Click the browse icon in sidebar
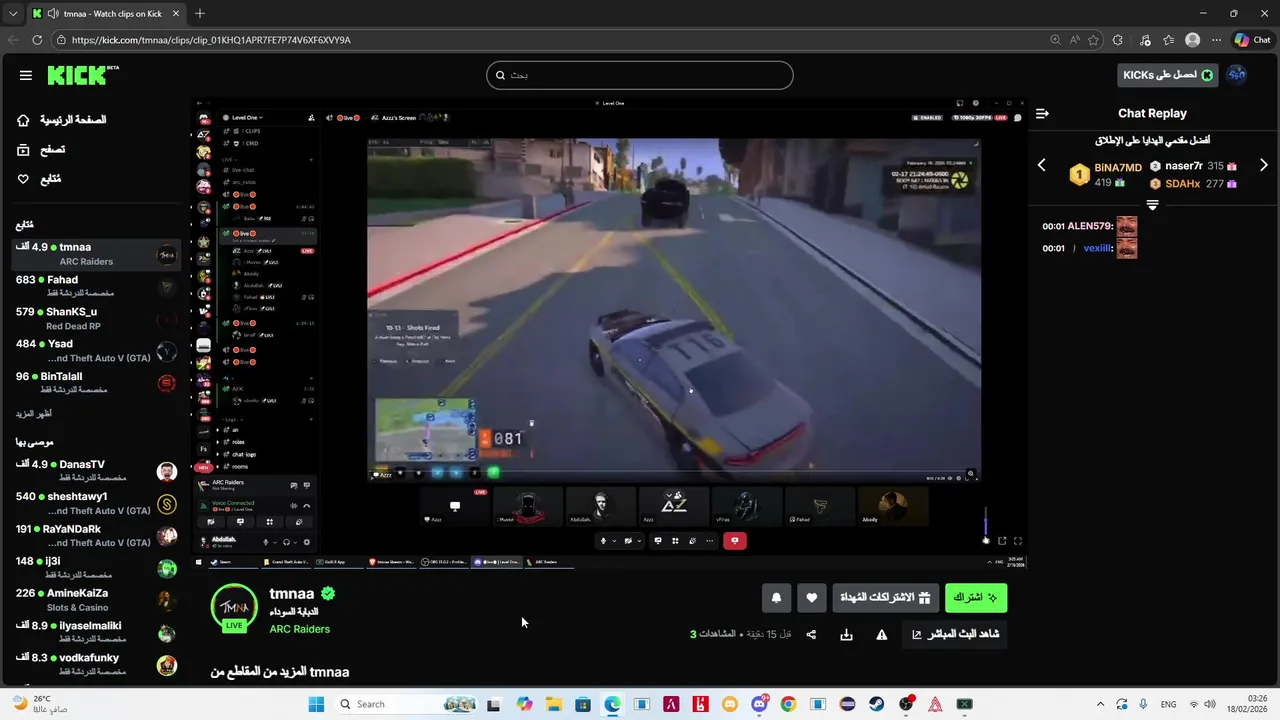 click(x=24, y=150)
